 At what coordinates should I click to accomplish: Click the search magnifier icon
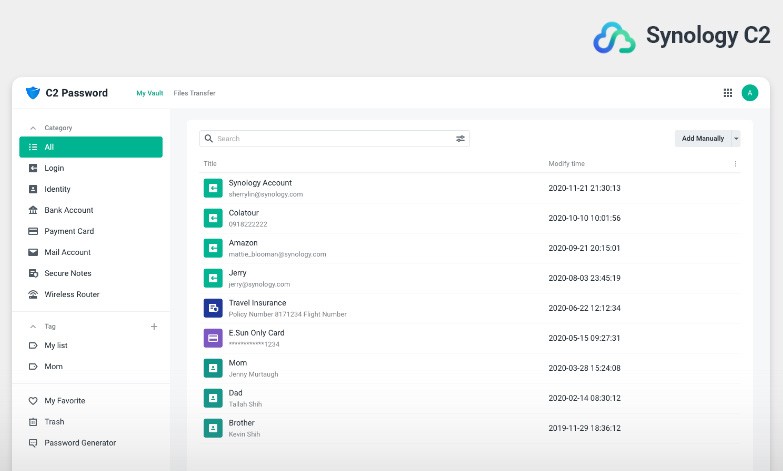pyautogui.click(x=209, y=138)
